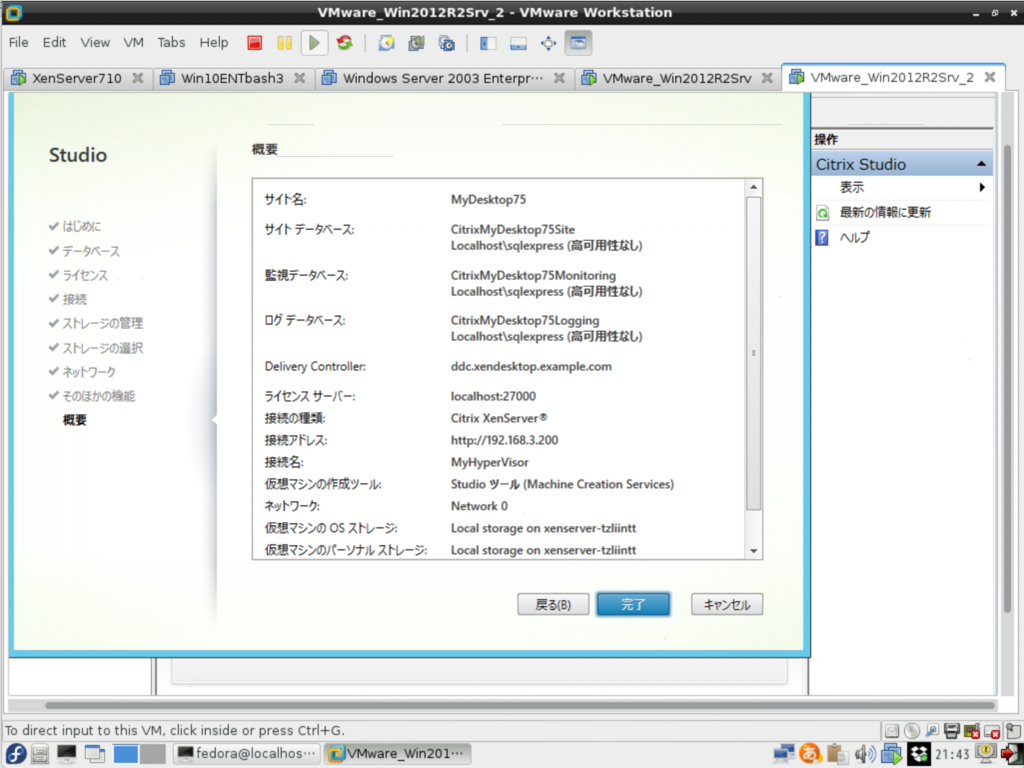Click the 戻る(B) back button
The height and width of the screenshot is (768, 1024).
[x=553, y=604]
